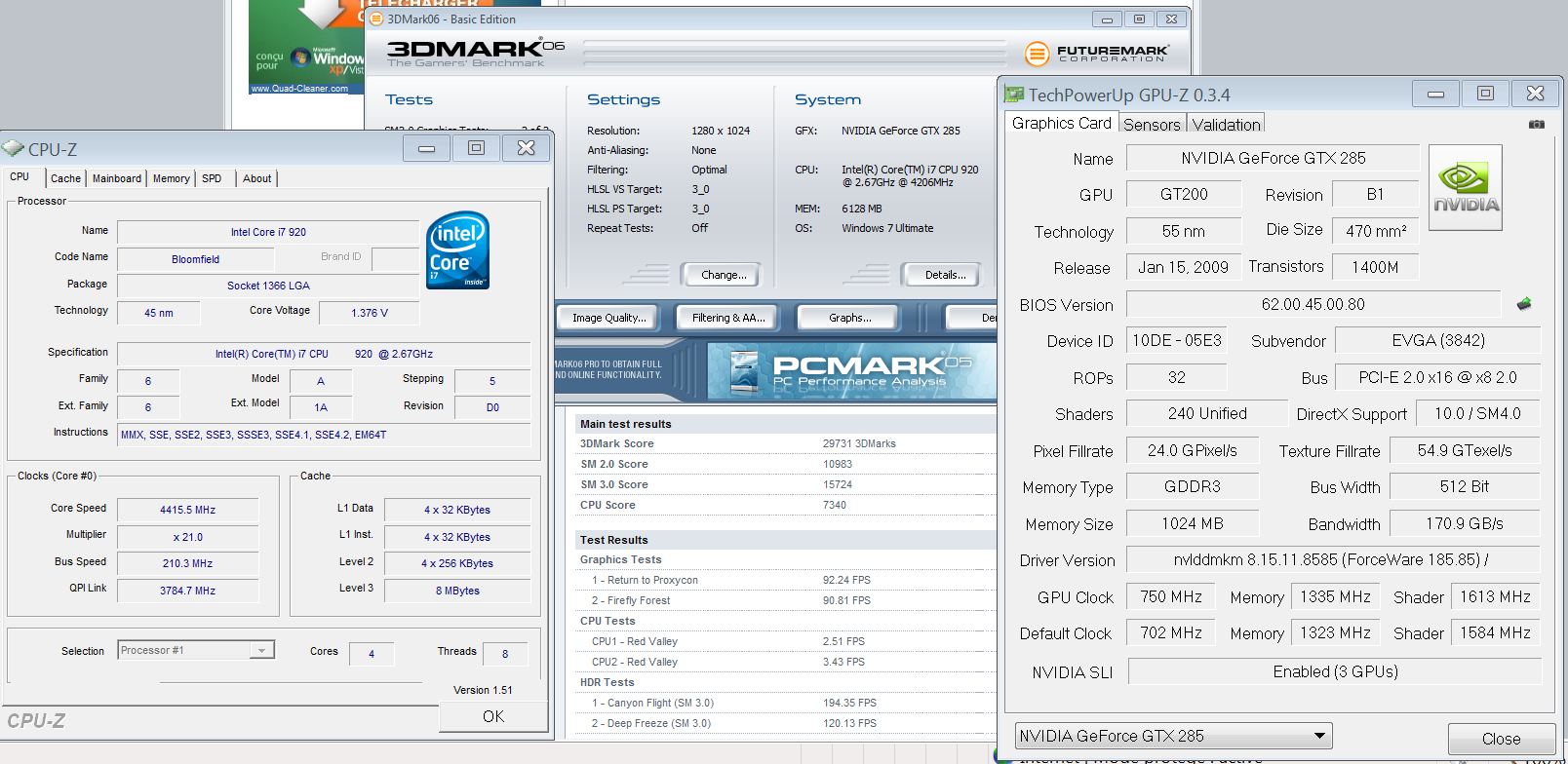Screen dimensions: 1568x764
Task: Click the Core Voltage value 1.376 V
Action: point(370,313)
